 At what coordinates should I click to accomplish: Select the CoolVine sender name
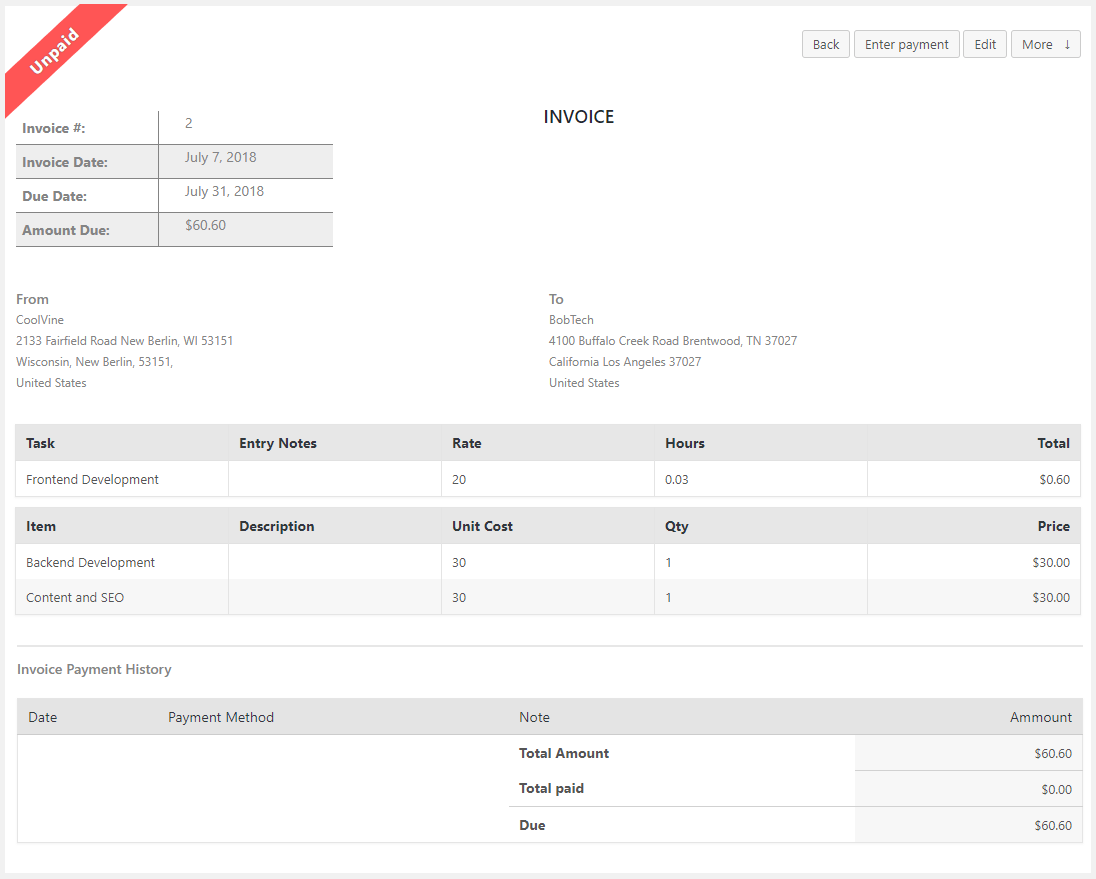[x=40, y=320]
